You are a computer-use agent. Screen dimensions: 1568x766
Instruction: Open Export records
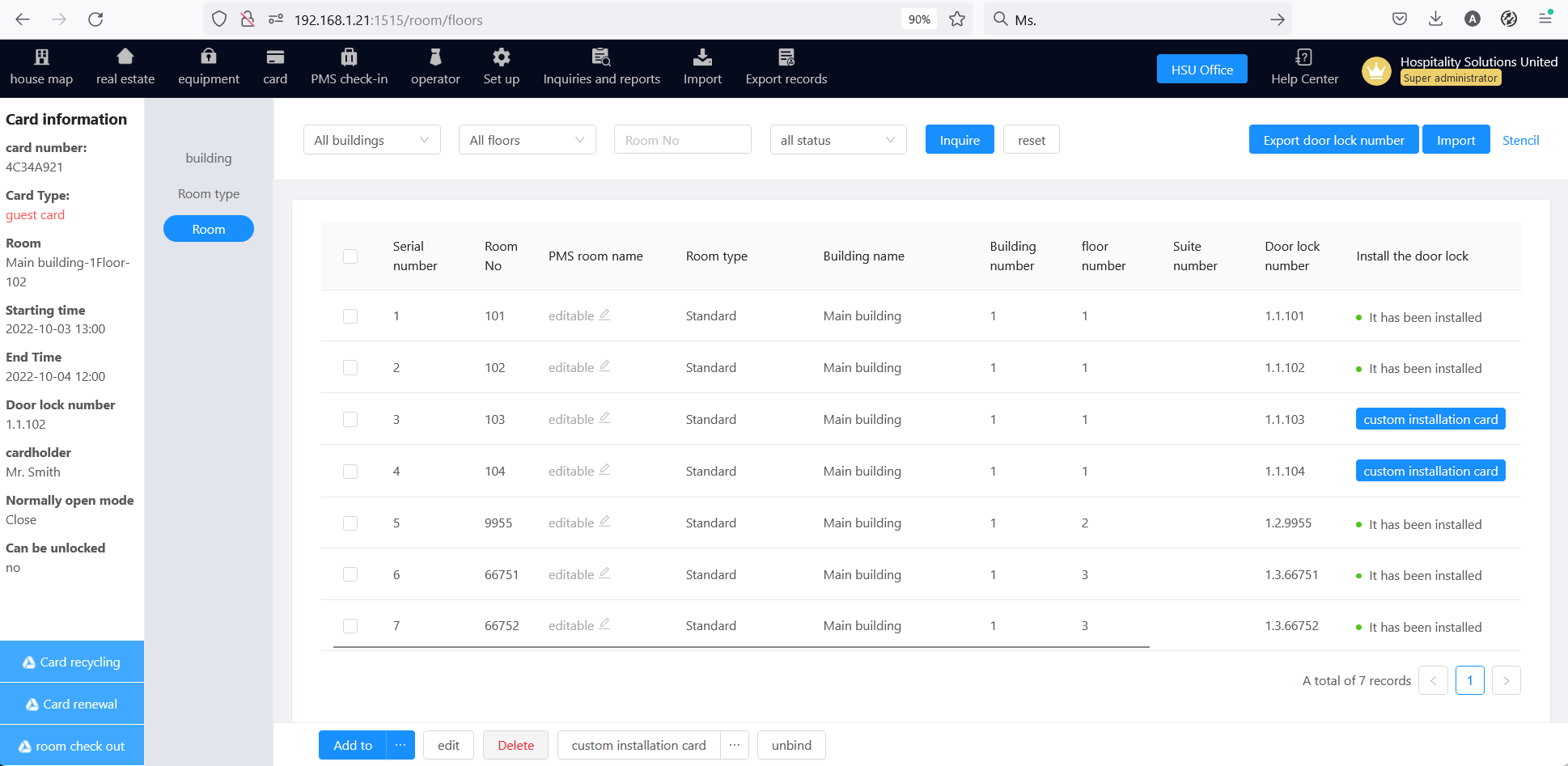[x=786, y=67]
